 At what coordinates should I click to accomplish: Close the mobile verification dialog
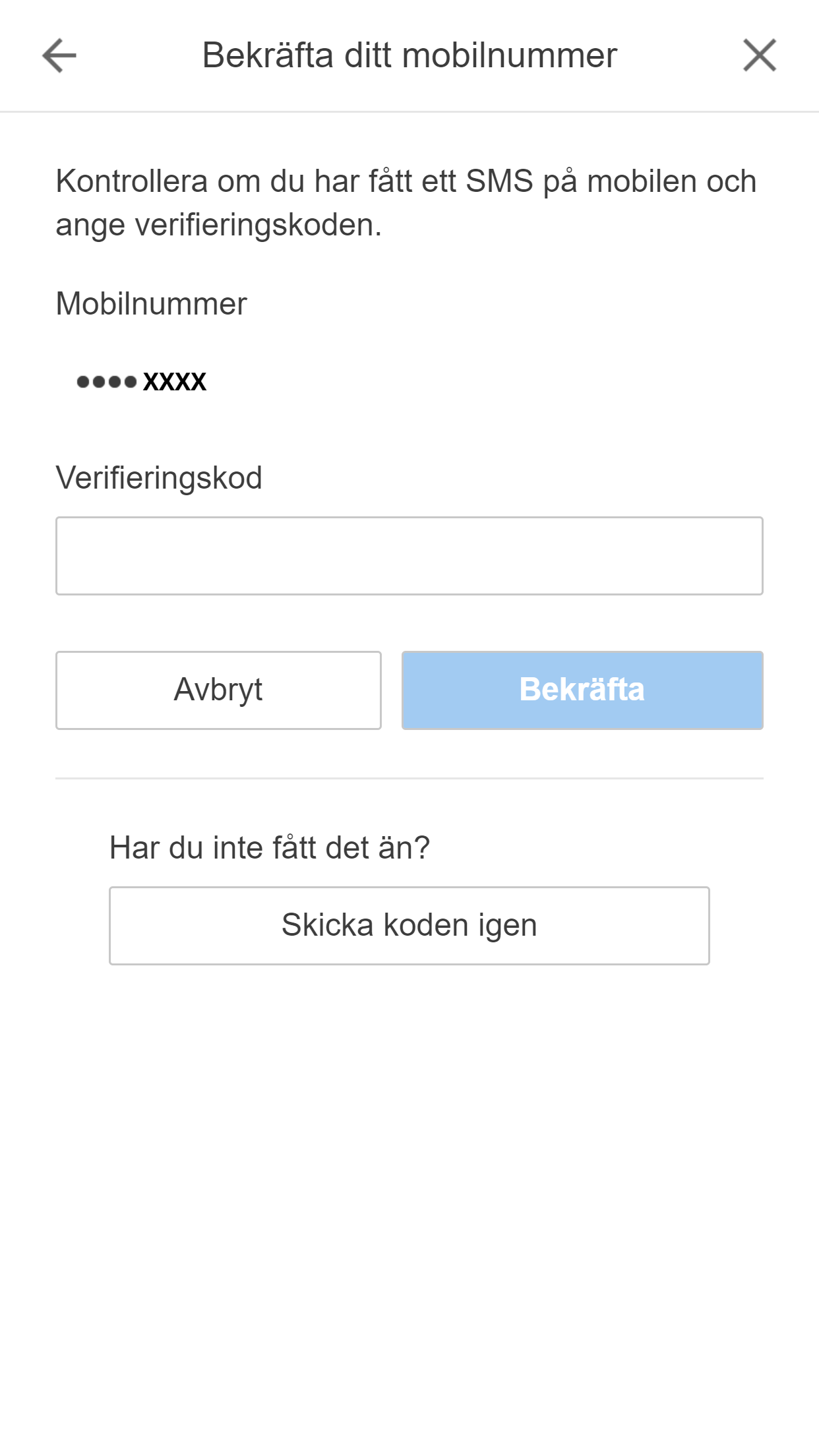click(760, 55)
